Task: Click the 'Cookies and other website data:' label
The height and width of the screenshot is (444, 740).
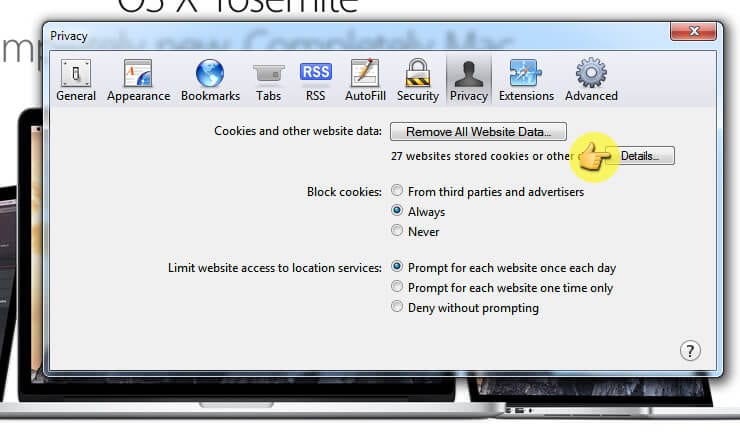Action: pyautogui.click(x=298, y=131)
